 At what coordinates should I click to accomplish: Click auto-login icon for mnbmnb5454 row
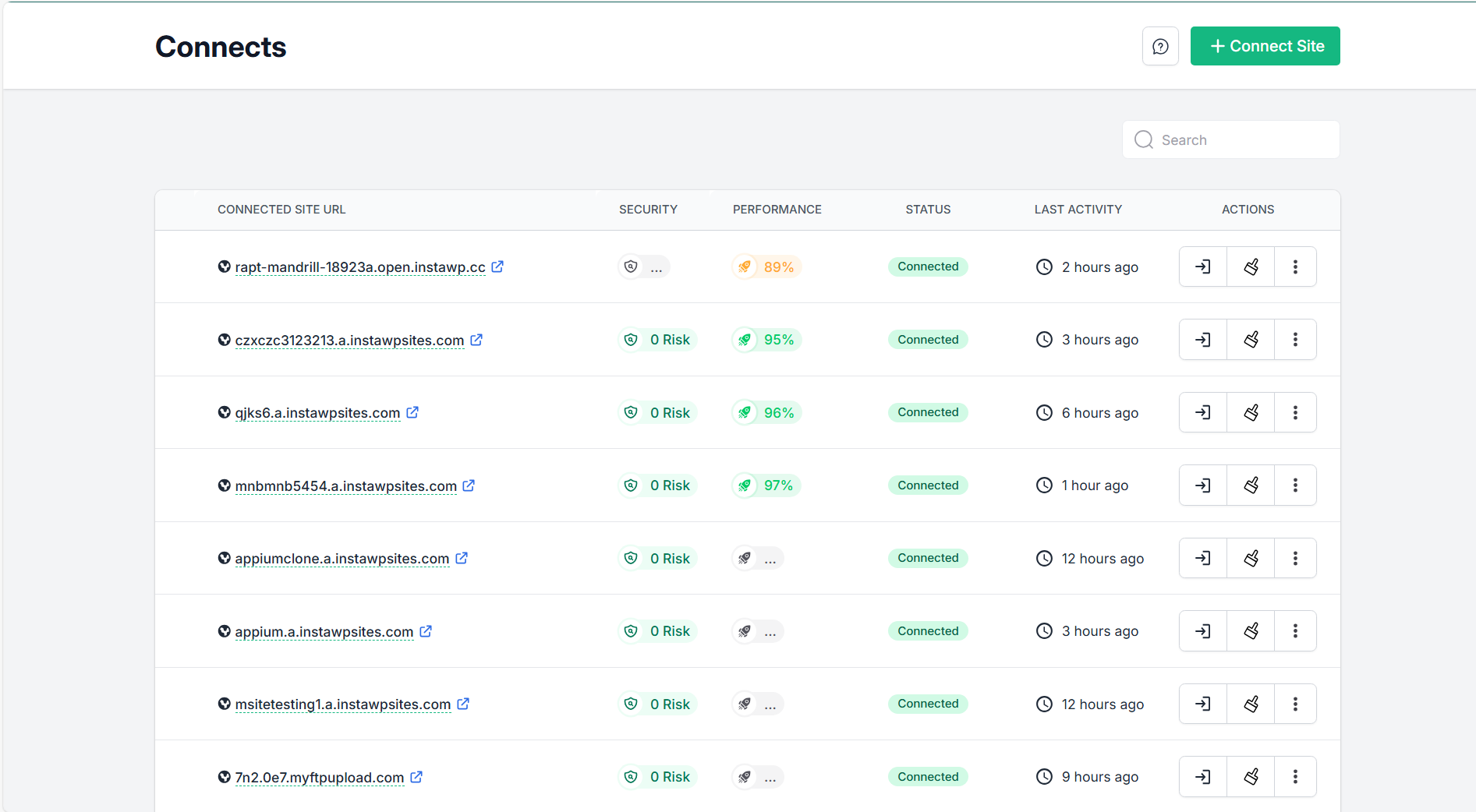click(1203, 485)
